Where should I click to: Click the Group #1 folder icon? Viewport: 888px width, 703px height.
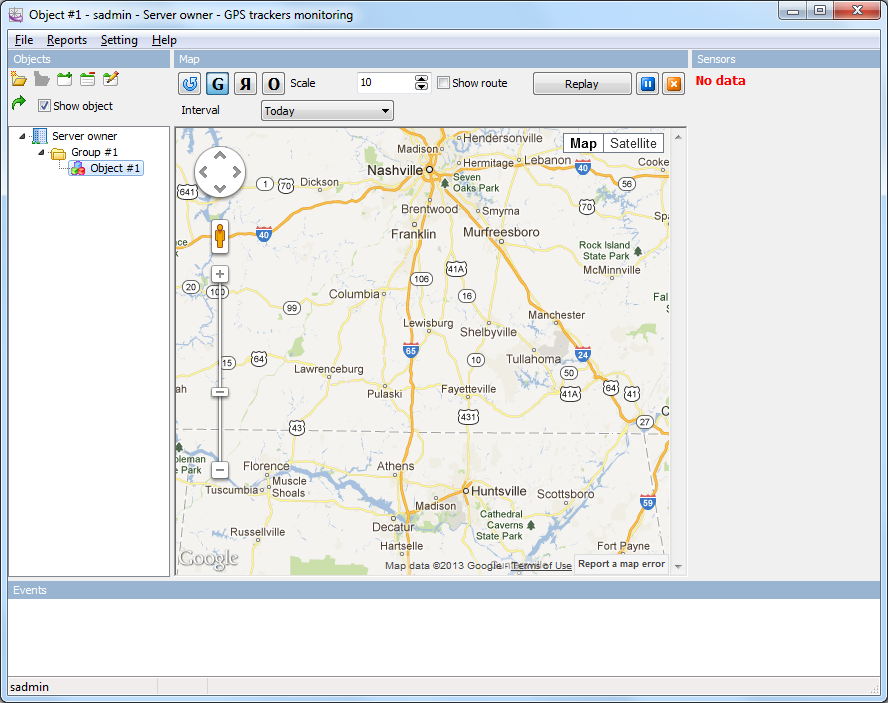tap(58, 153)
